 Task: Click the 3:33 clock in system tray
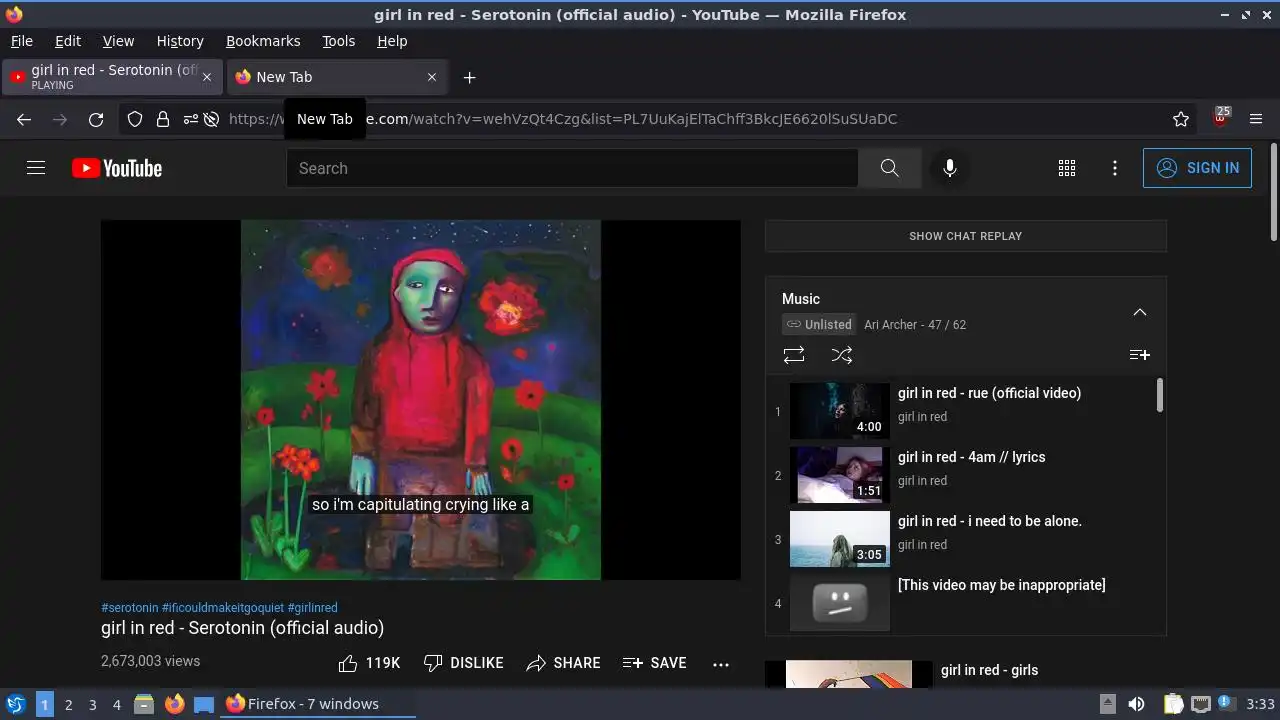point(1260,704)
